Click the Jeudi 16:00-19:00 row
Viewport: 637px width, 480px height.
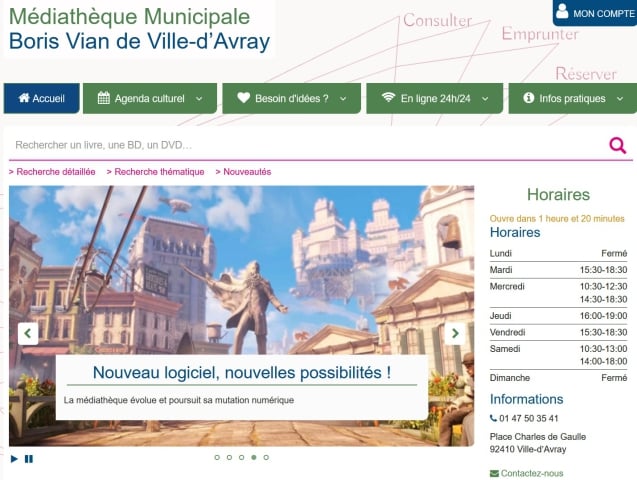(558, 316)
